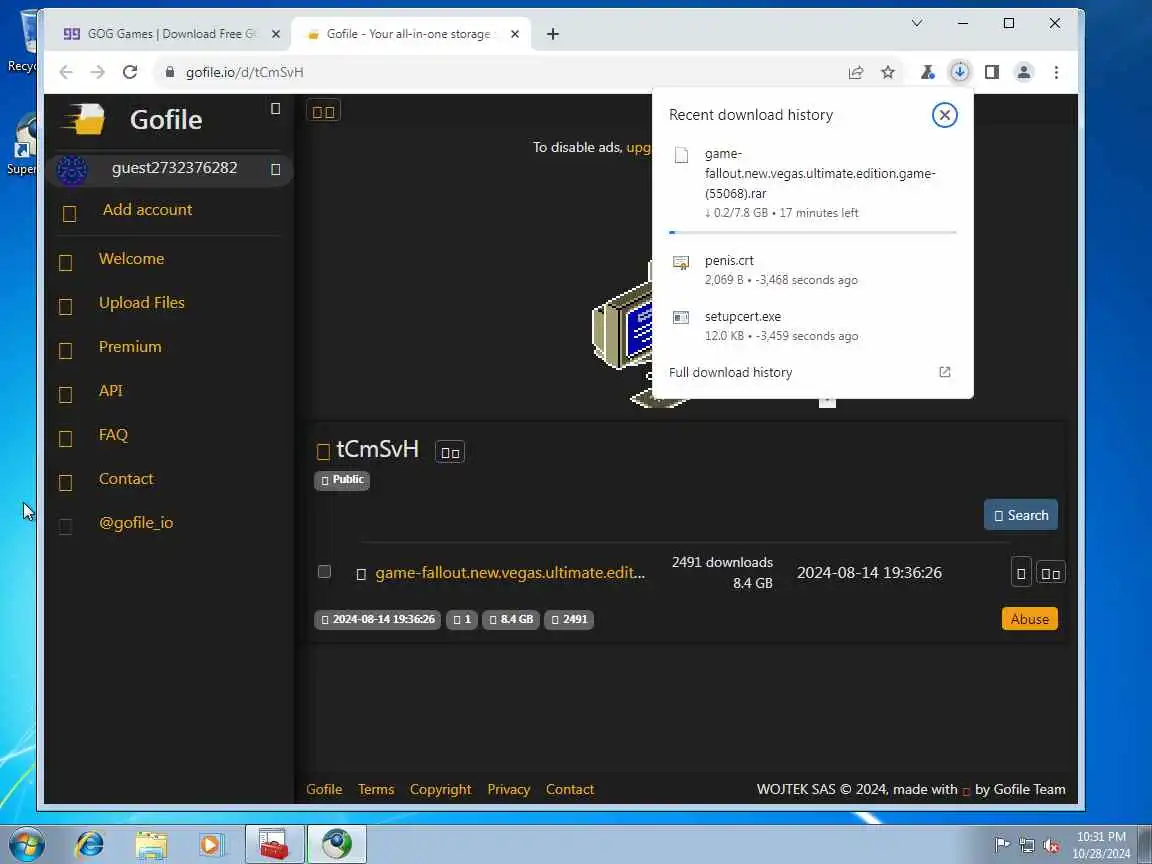This screenshot has height=864, width=1152.
Task: Click the rar download progress bar
Action: tap(813, 232)
